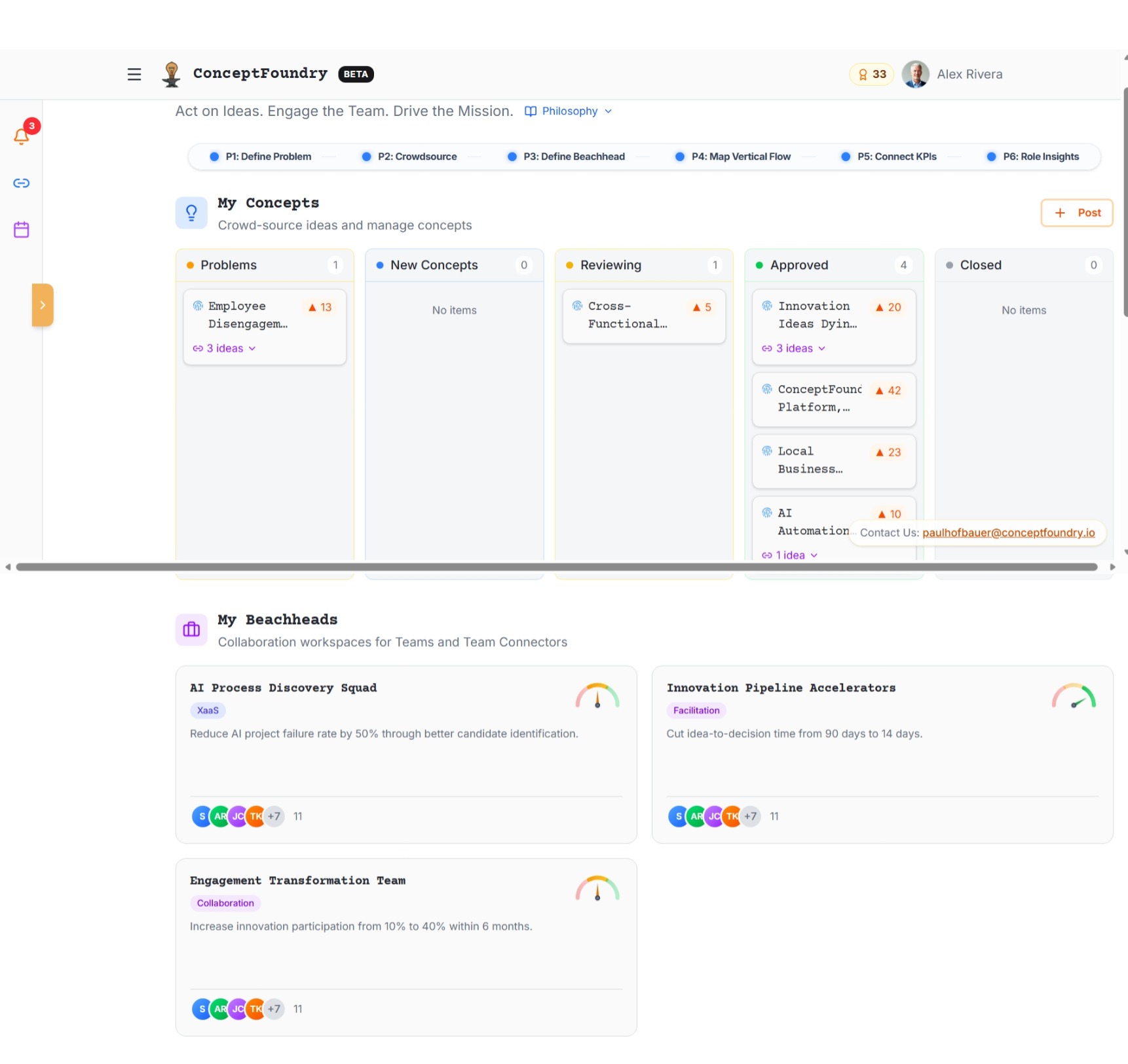Click the horizontal scrollbar under concepts board
Image resolution: width=1128 pixels, height=1064 pixels.
[557, 567]
